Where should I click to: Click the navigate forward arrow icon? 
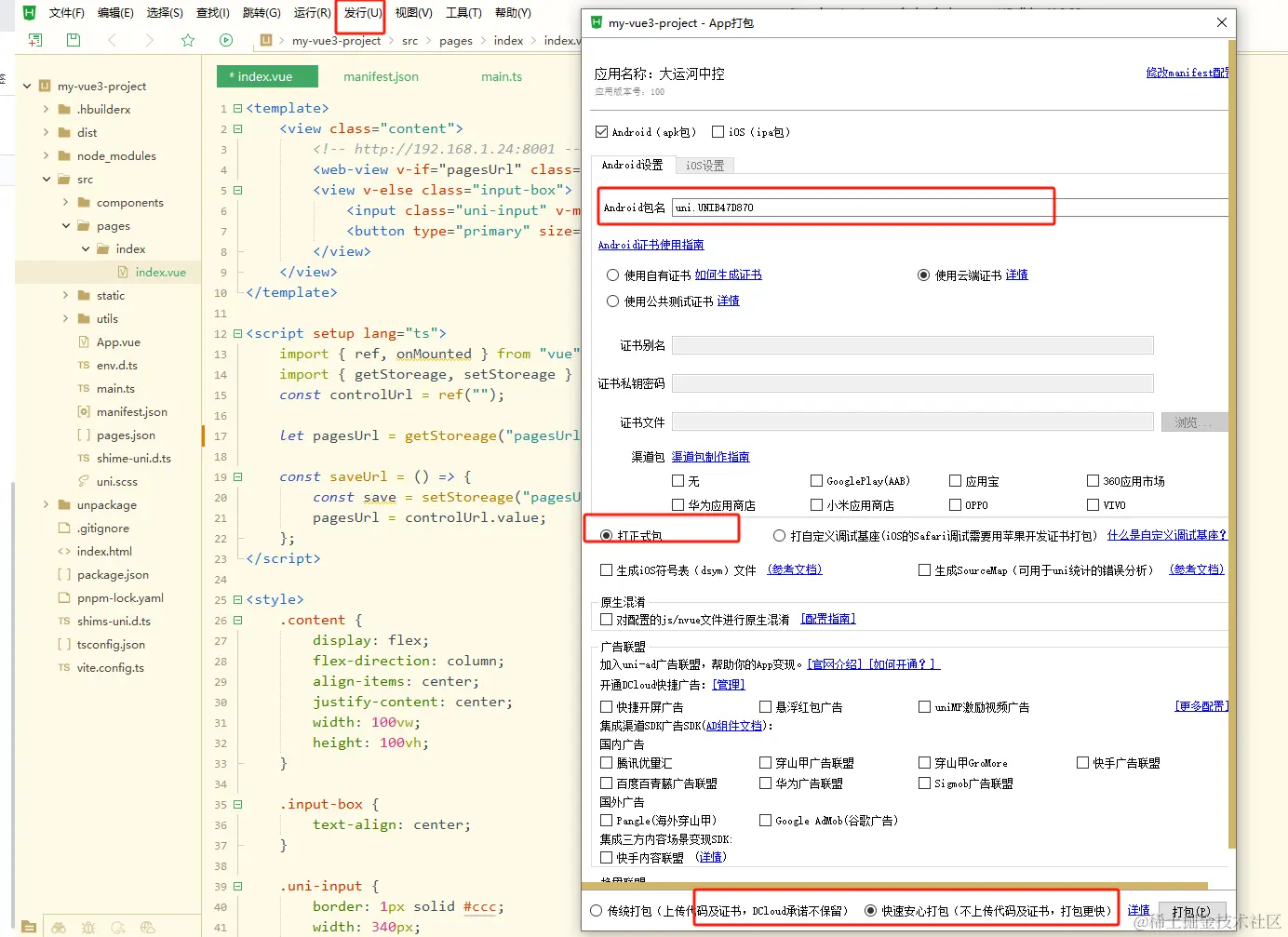149,40
